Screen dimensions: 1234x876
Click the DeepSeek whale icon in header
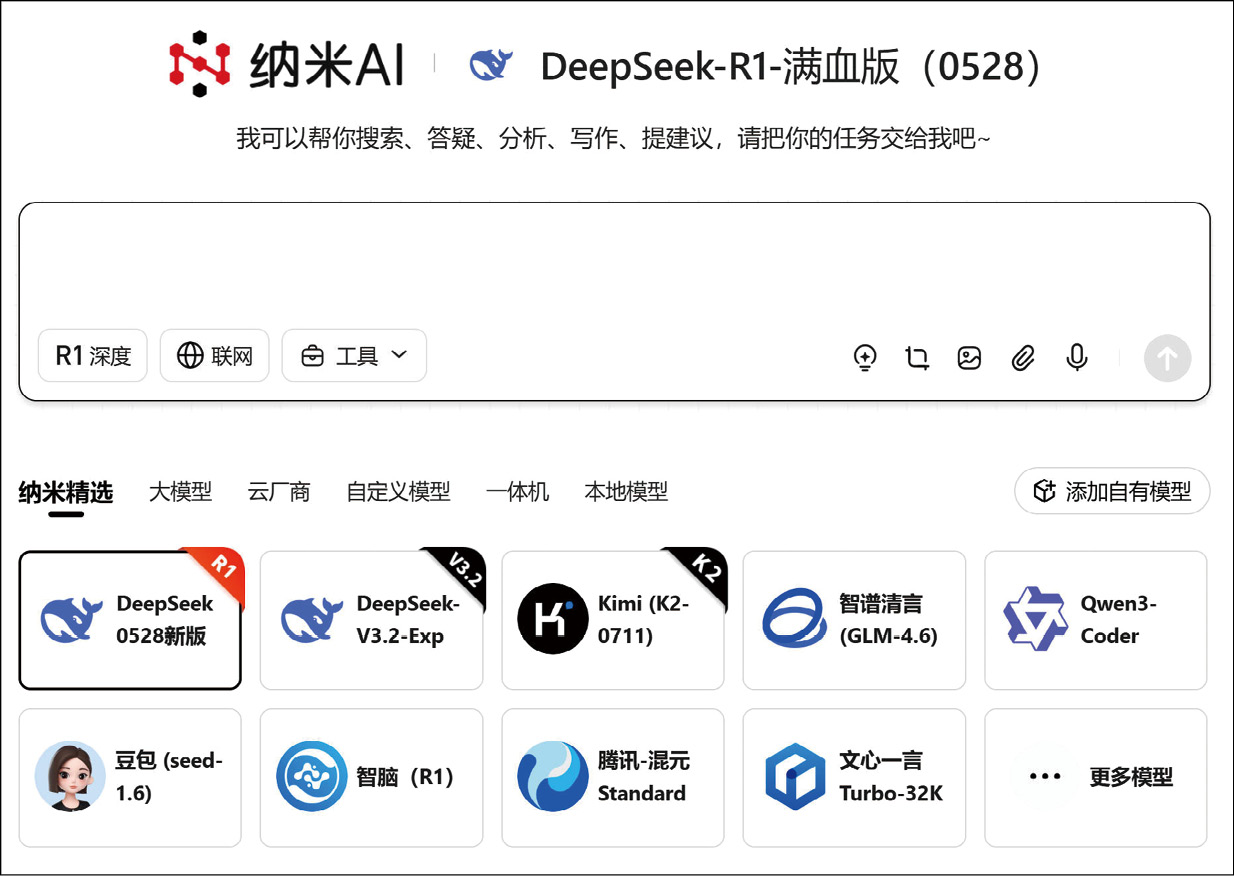(x=491, y=66)
